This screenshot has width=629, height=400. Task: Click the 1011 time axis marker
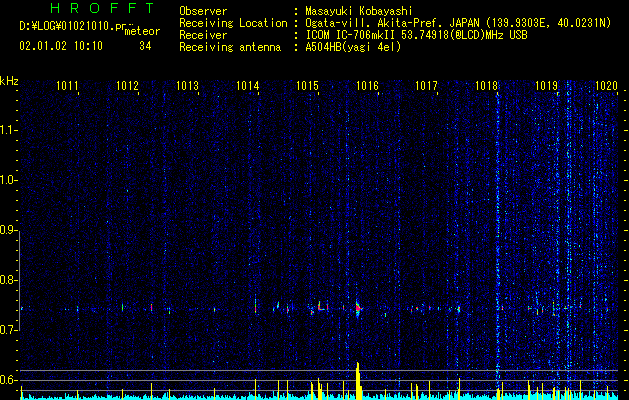[67, 86]
